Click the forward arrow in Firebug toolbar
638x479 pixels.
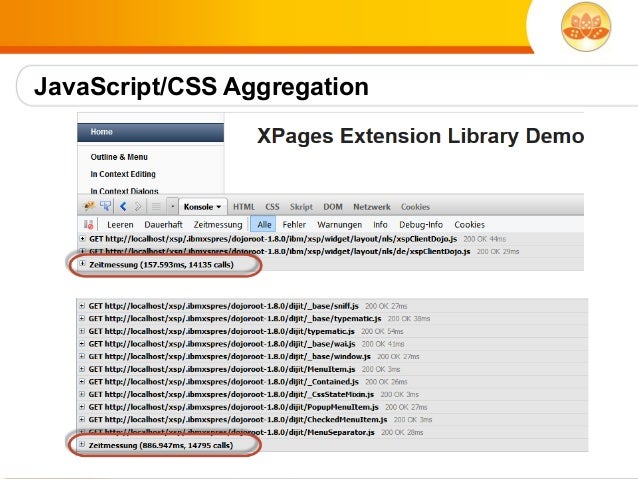[x=138, y=206]
